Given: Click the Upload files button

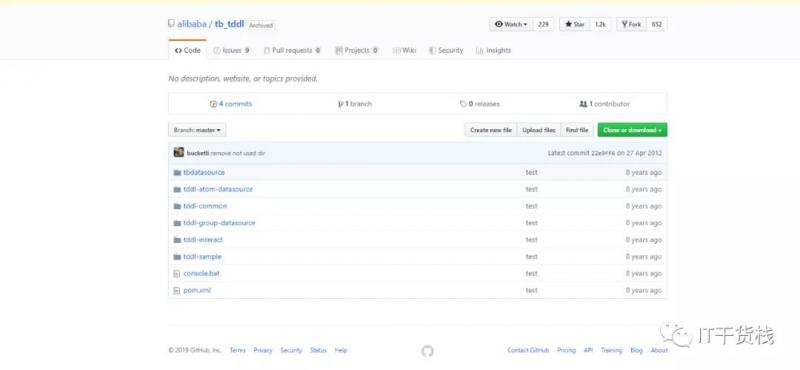Looking at the screenshot, I should tap(539, 130).
